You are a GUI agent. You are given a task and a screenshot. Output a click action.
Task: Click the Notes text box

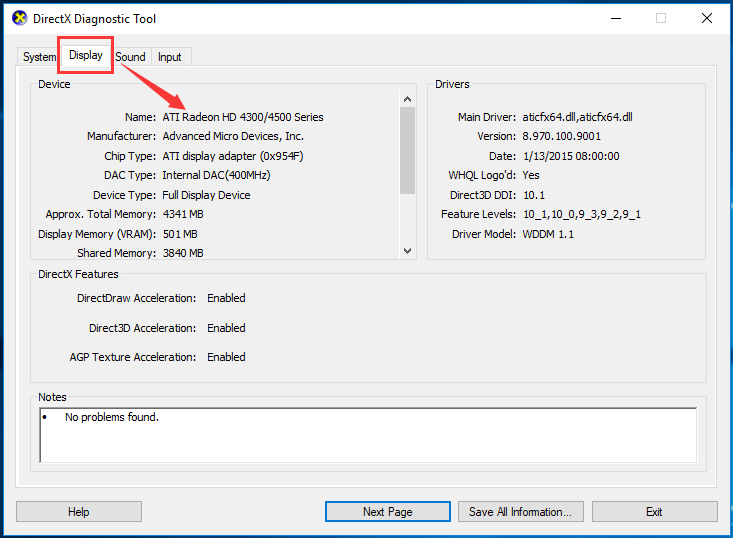click(x=368, y=435)
